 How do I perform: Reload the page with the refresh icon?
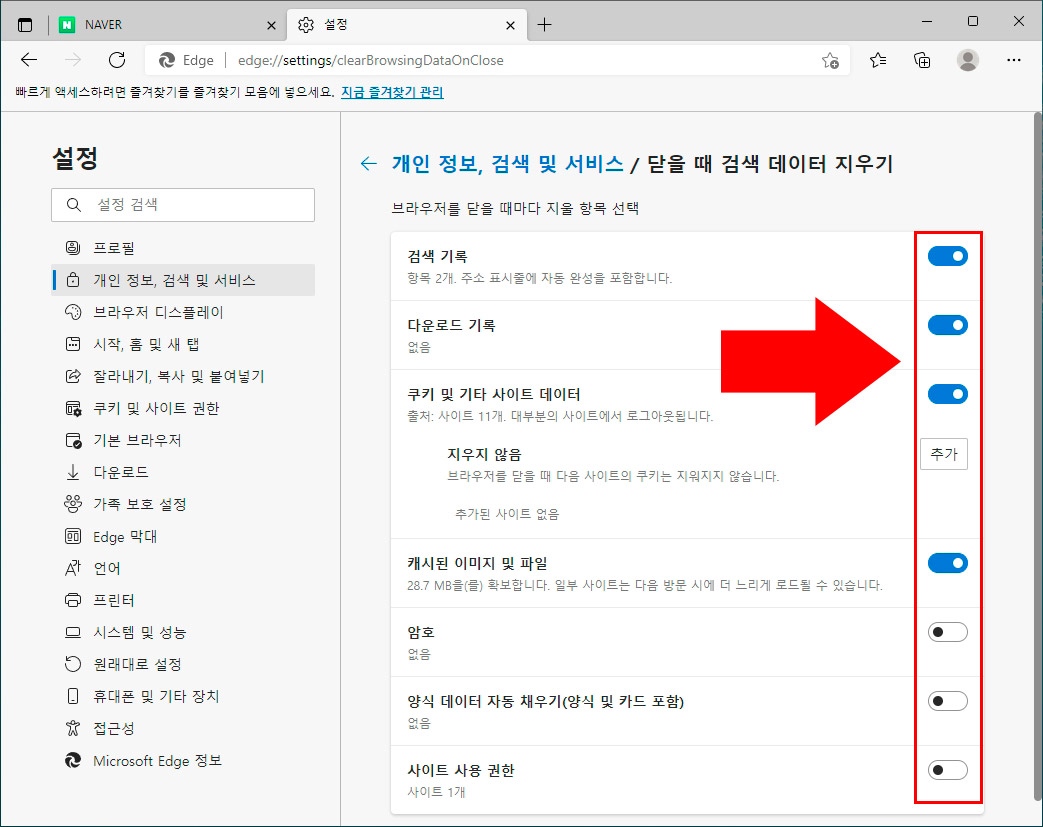[116, 59]
